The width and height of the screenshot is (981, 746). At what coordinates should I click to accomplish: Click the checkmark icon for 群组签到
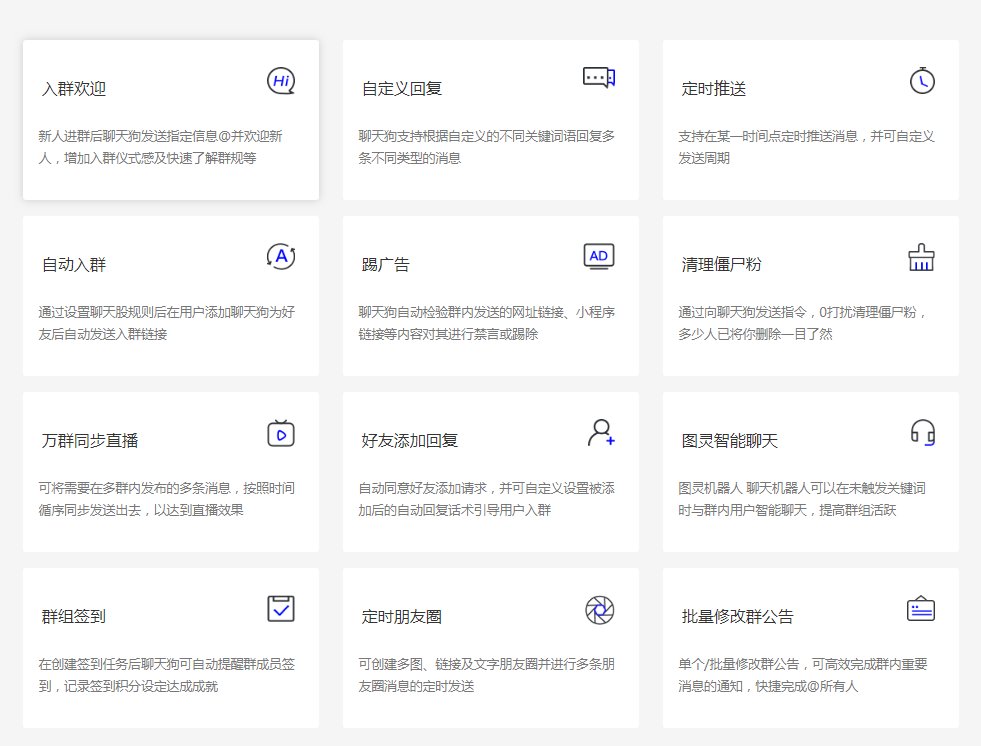[280, 609]
